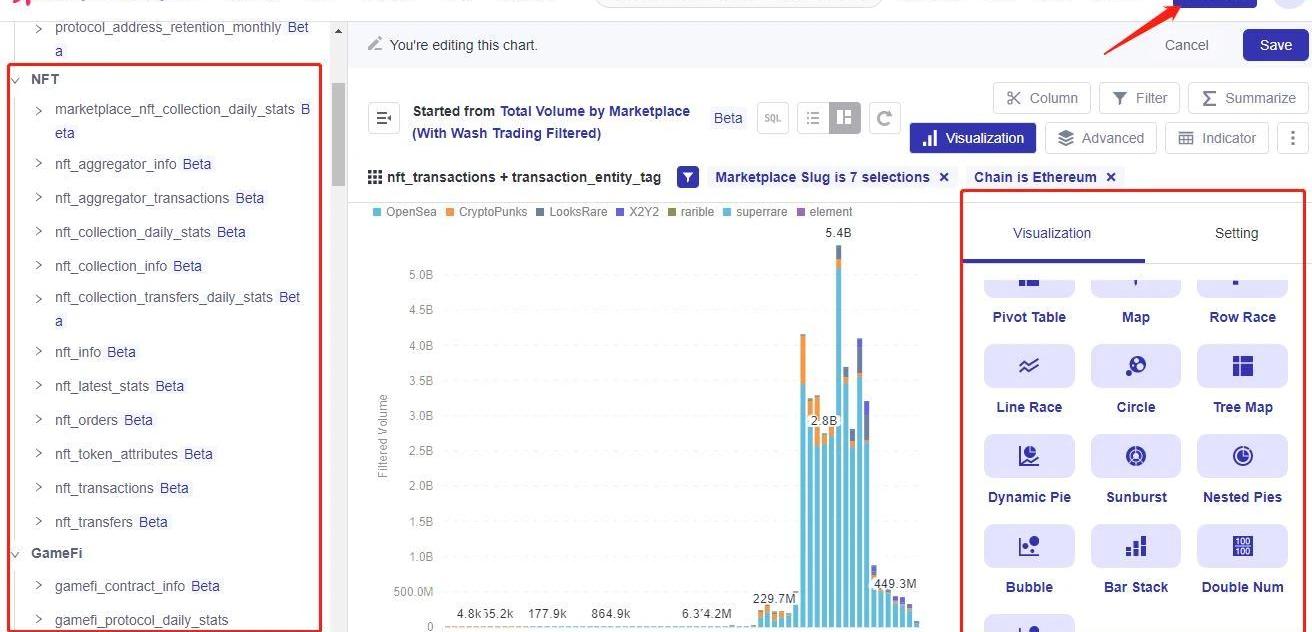
Task: Switch to the Visualization tab in side panel
Action: coord(1052,233)
